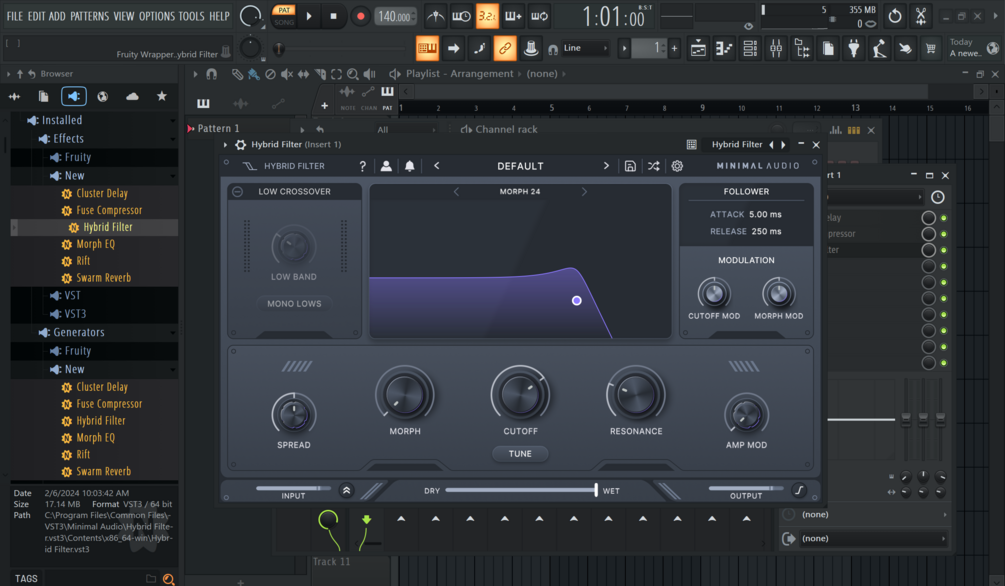The height and width of the screenshot is (586, 1005).
Task: Click the browser search magnifier icon
Action: pyautogui.click(x=169, y=579)
